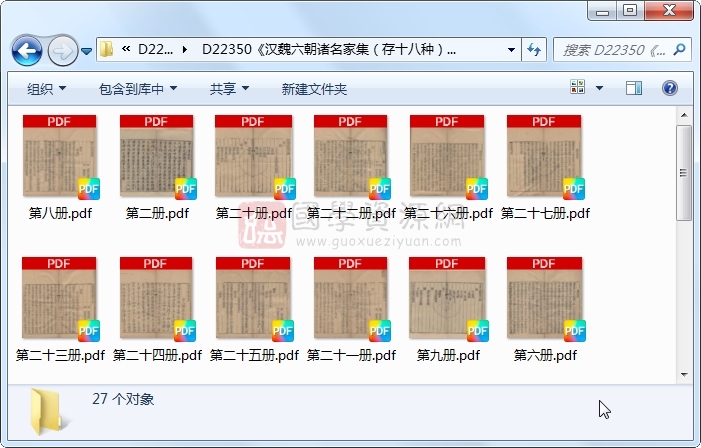Change view with the view icon

tap(578, 87)
